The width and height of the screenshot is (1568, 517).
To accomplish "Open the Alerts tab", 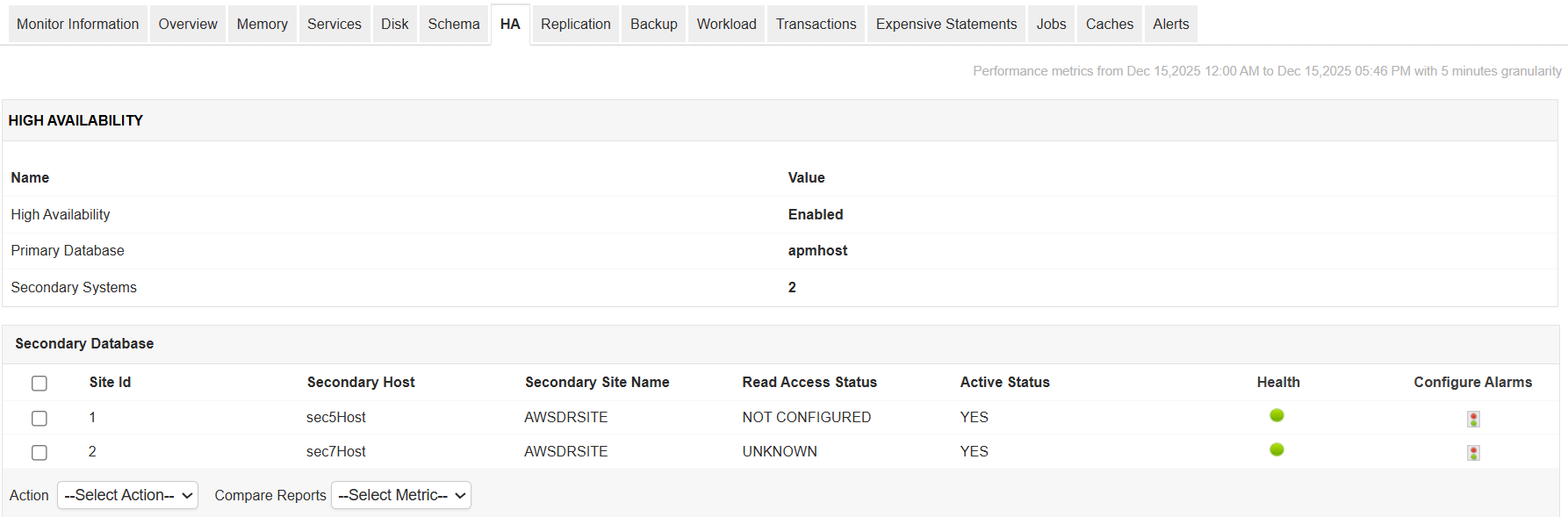I will point(1170,24).
